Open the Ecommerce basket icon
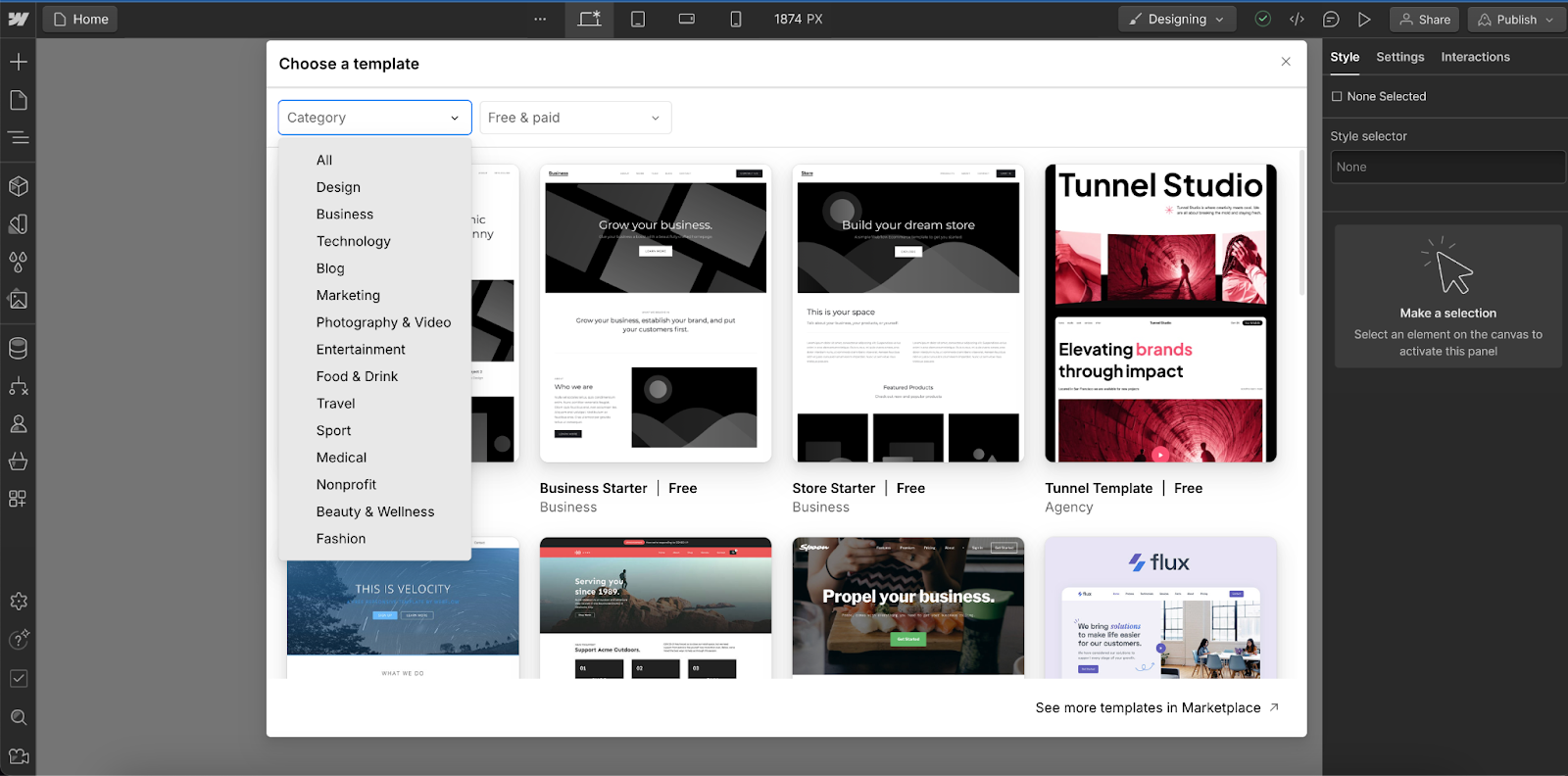Image resolution: width=1568 pixels, height=776 pixels. coord(18,461)
